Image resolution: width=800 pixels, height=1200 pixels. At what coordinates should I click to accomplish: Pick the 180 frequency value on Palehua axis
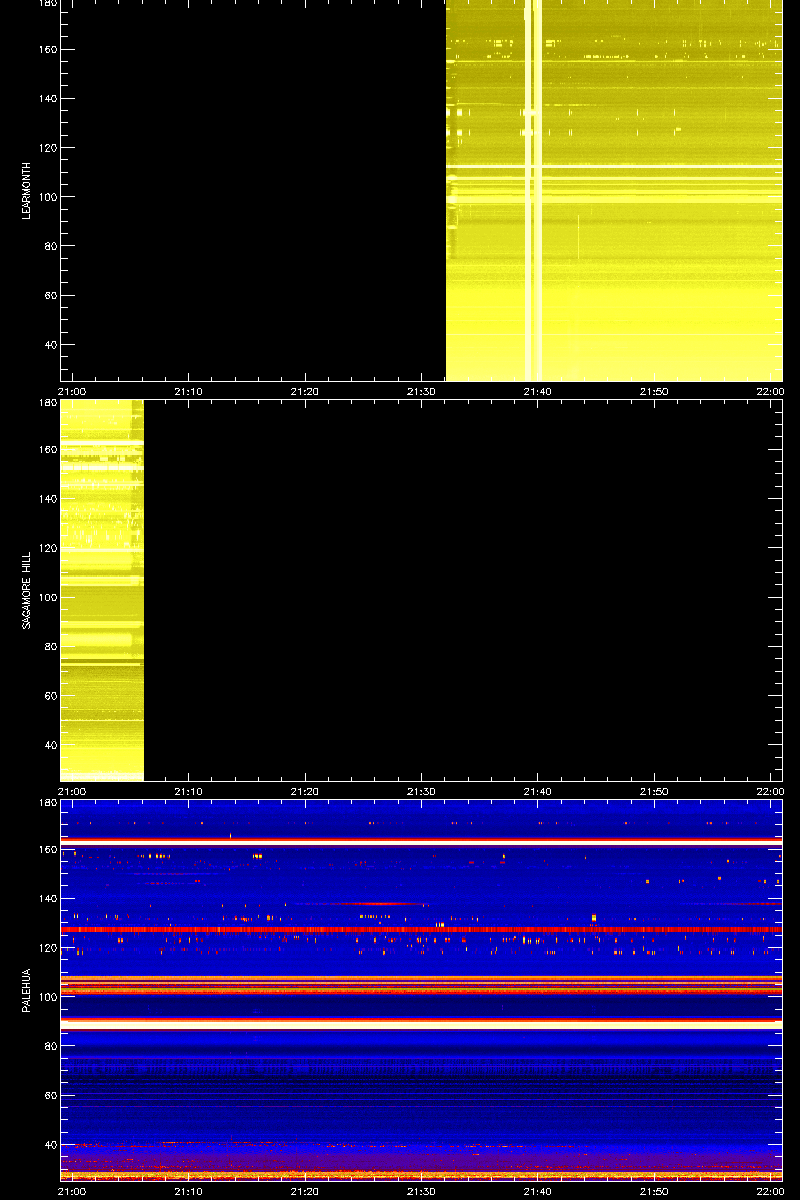(x=46, y=804)
